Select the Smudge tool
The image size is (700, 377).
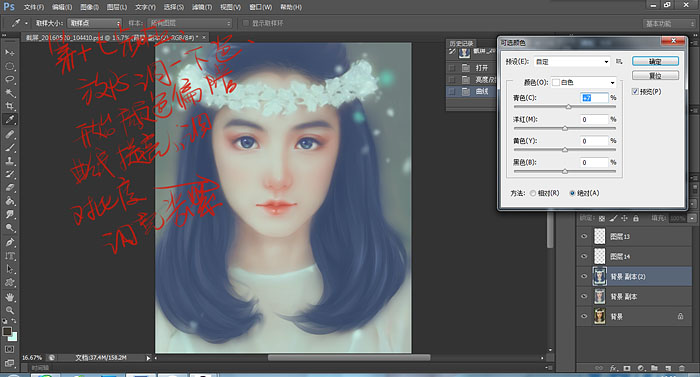point(10,214)
